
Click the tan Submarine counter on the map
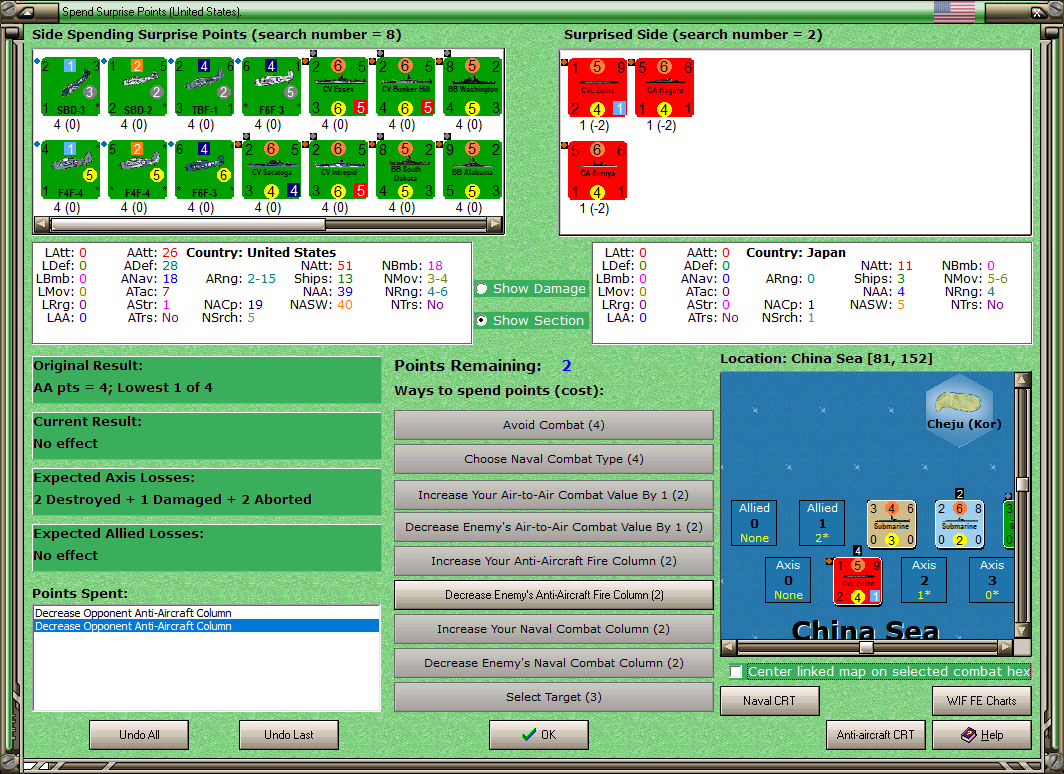pos(892,524)
